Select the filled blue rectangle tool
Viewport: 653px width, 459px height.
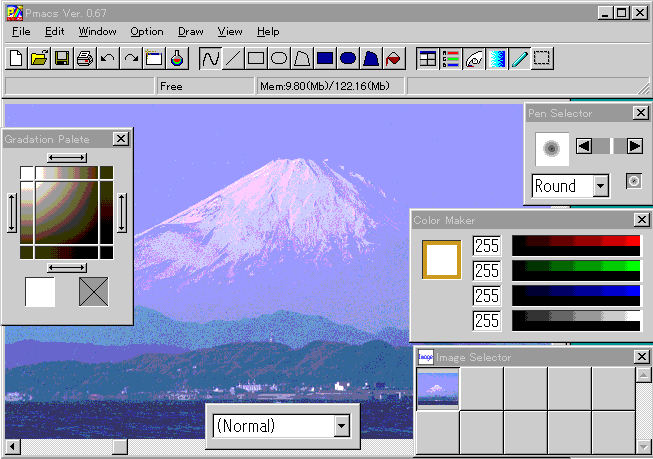point(325,58)
